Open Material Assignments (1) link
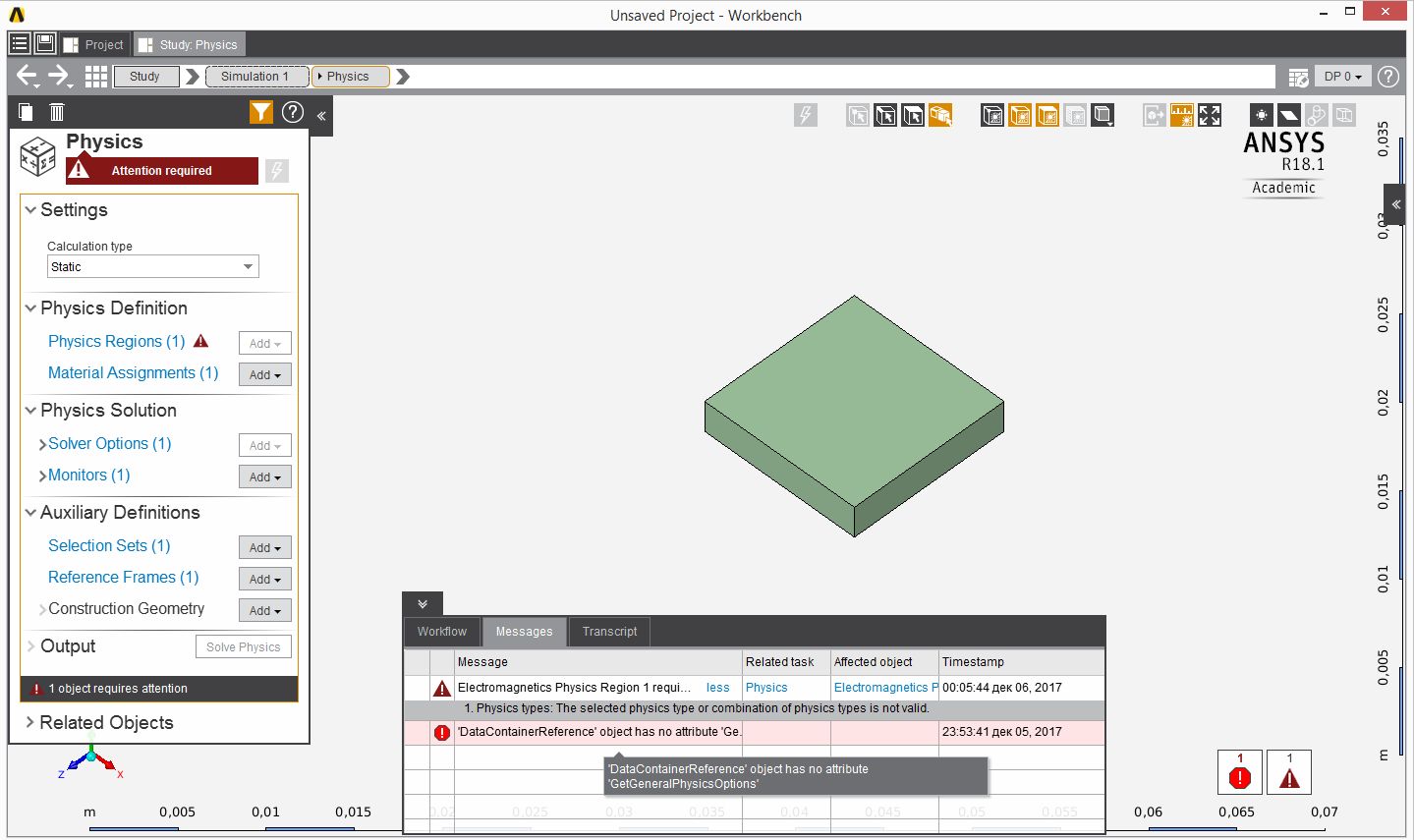Viewport: 1414px width, 840px height. 134,372
